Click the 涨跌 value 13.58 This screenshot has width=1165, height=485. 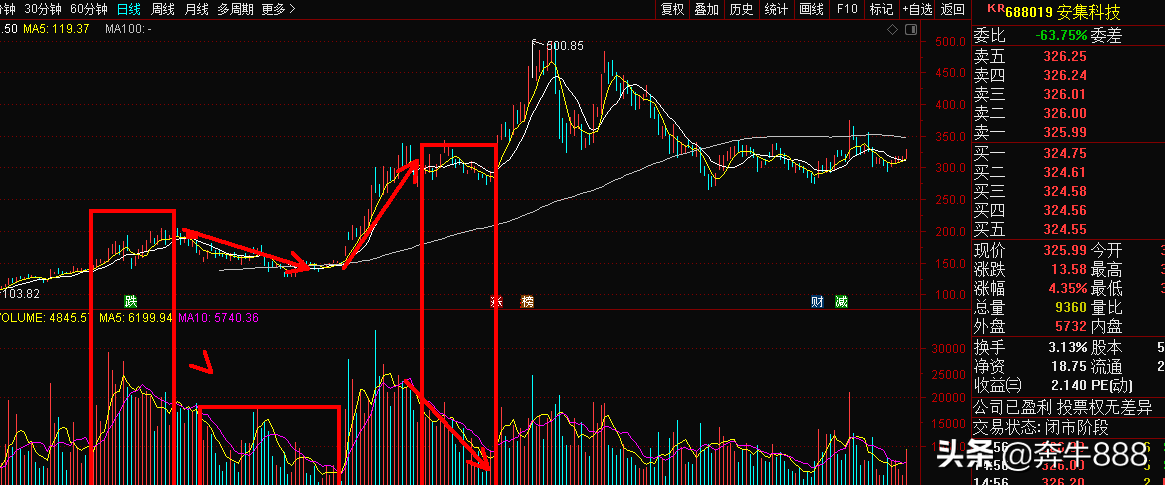pos(1069,270)
